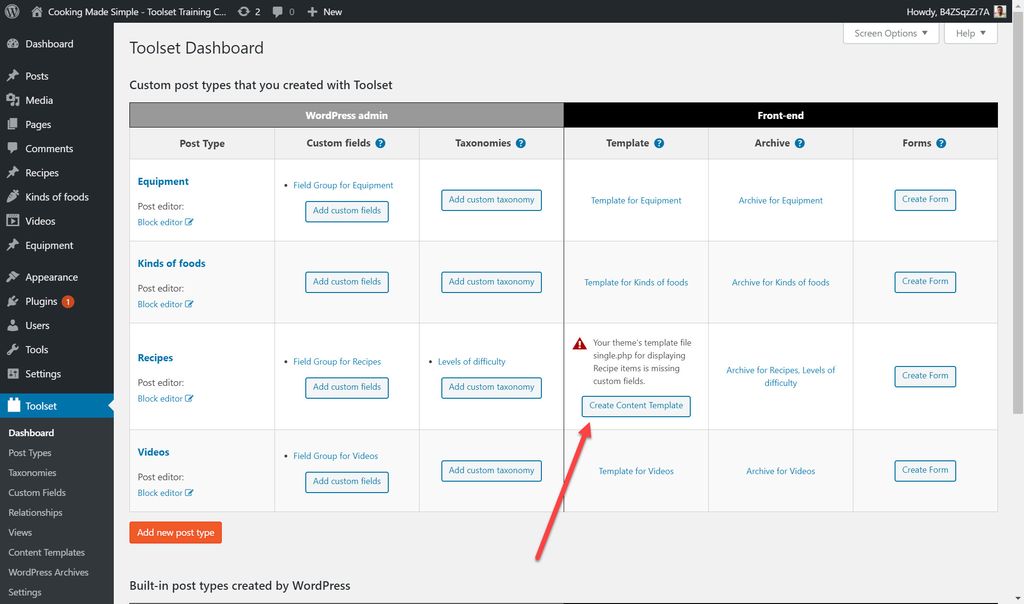The height and width of the screenshot is (604, 1024).
Task: Open WordPress Archives in Toolset submenu
Action: [48, 572]
